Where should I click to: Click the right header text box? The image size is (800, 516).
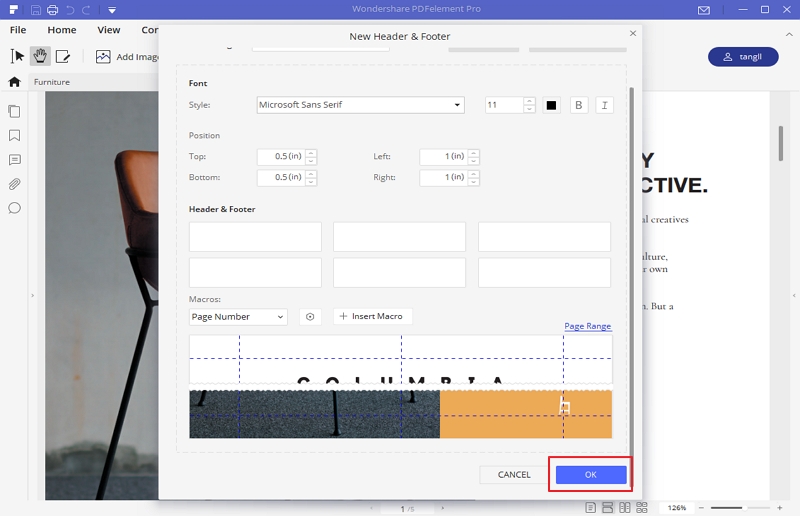coord(544,236)
